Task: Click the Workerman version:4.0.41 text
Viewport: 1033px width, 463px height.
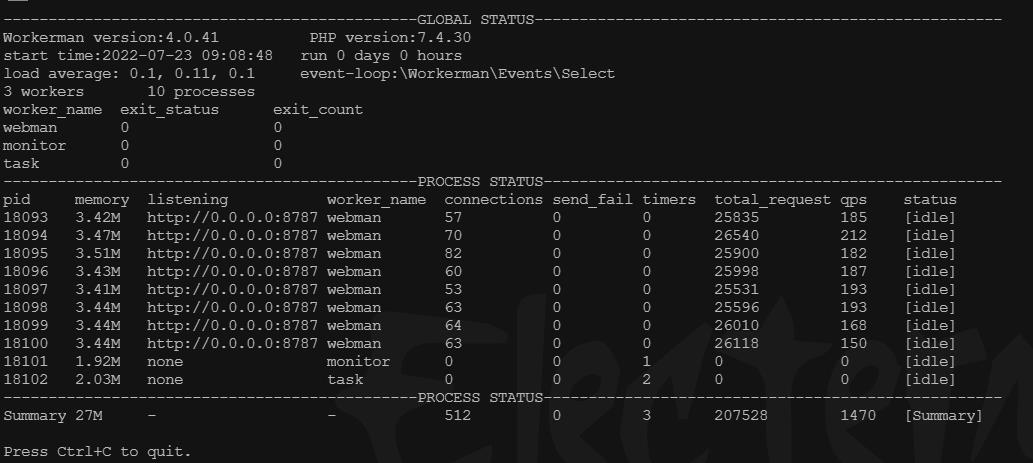Action: [111, 38]
